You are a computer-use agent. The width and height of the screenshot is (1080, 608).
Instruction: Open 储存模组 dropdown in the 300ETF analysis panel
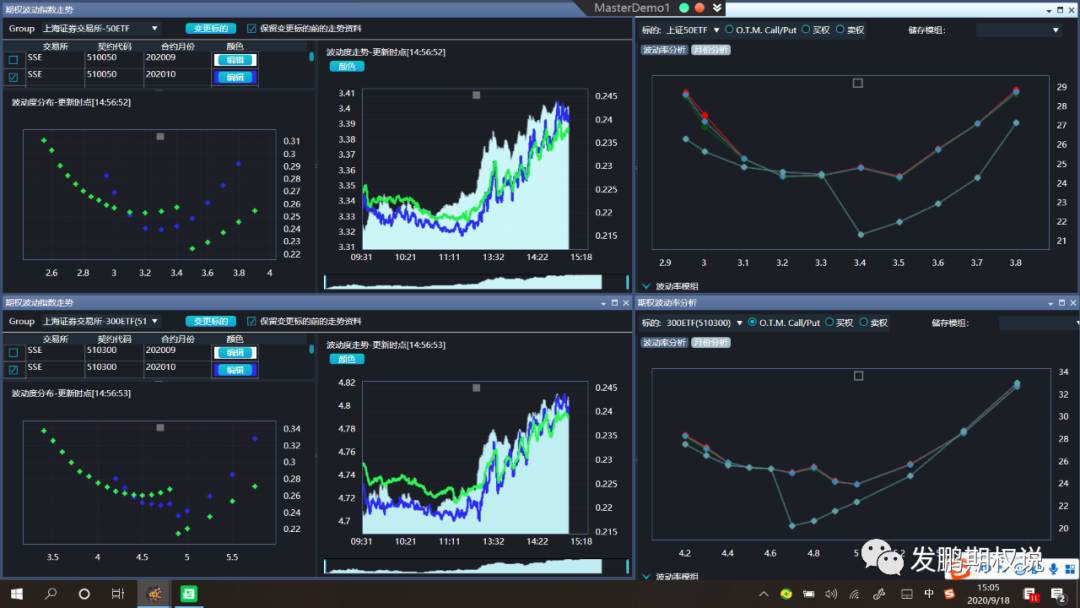1039,322
